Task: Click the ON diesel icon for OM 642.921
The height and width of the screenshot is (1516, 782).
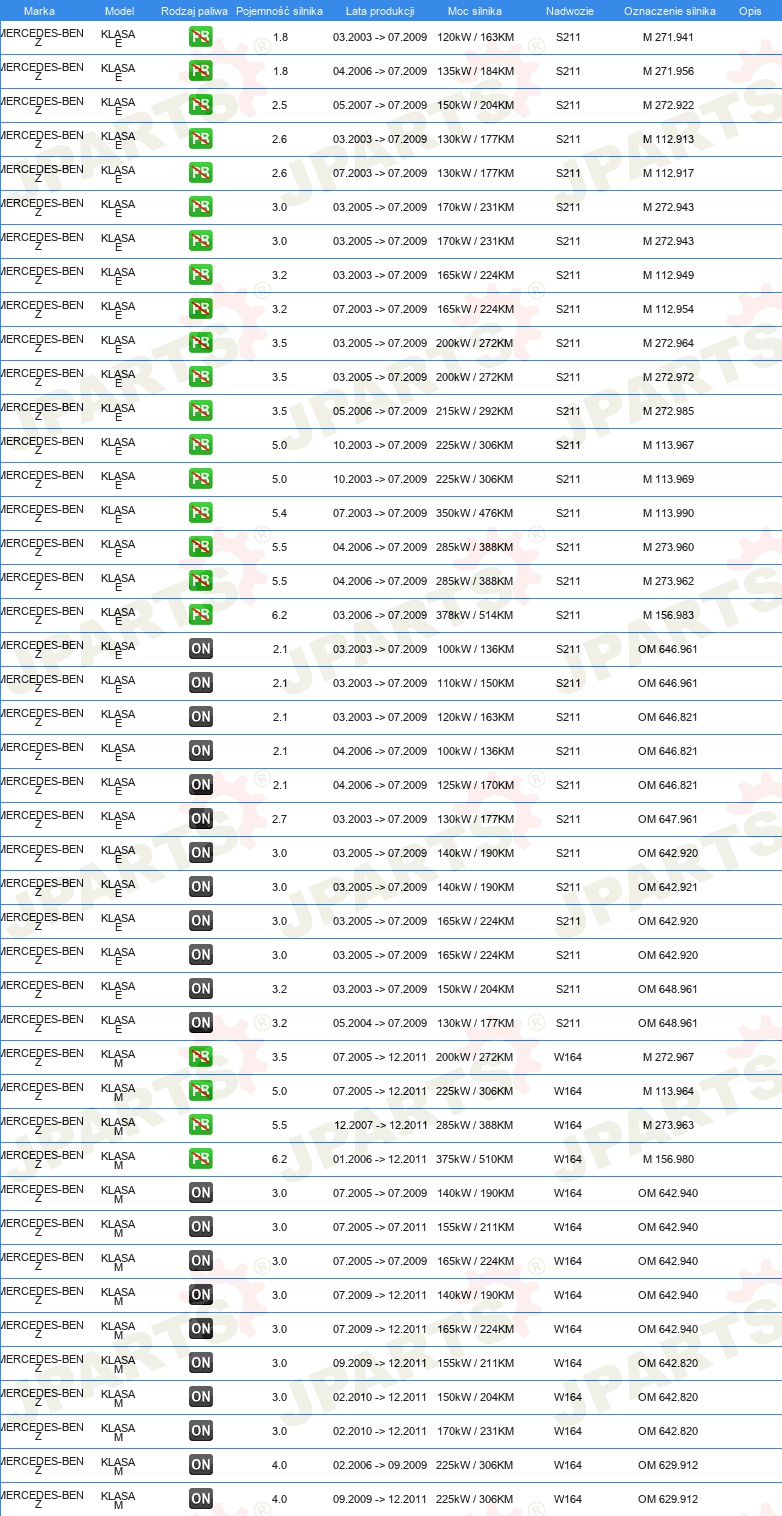Action: pos(201,887)
